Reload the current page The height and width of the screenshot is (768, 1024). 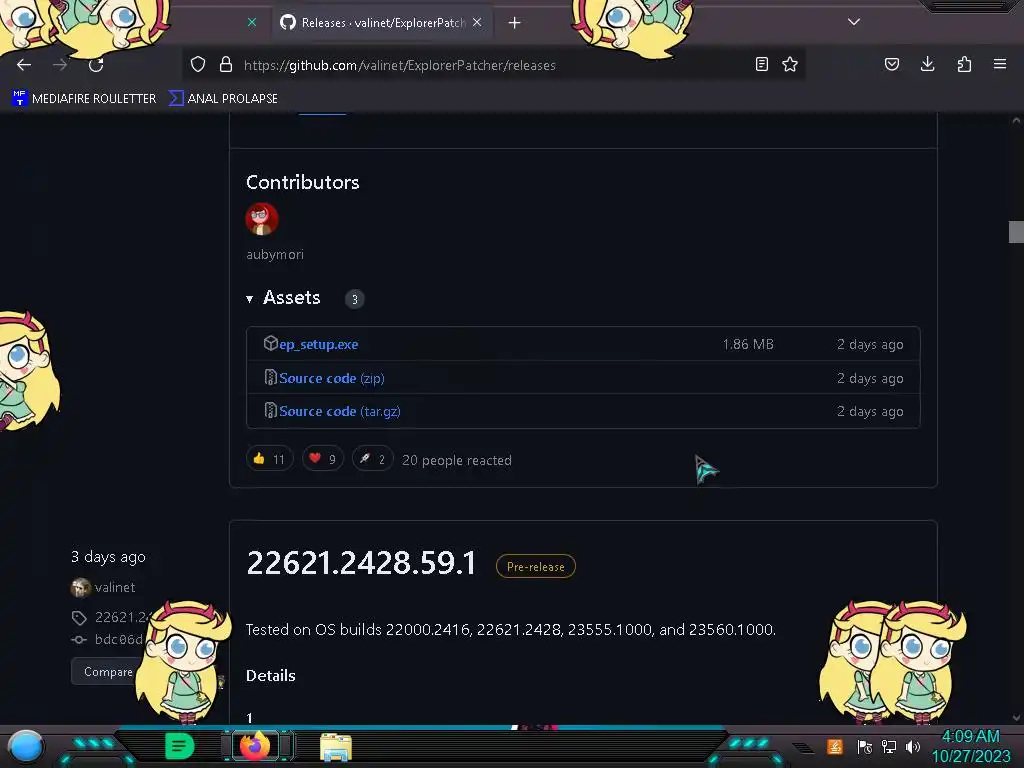[x=96, y=65]
